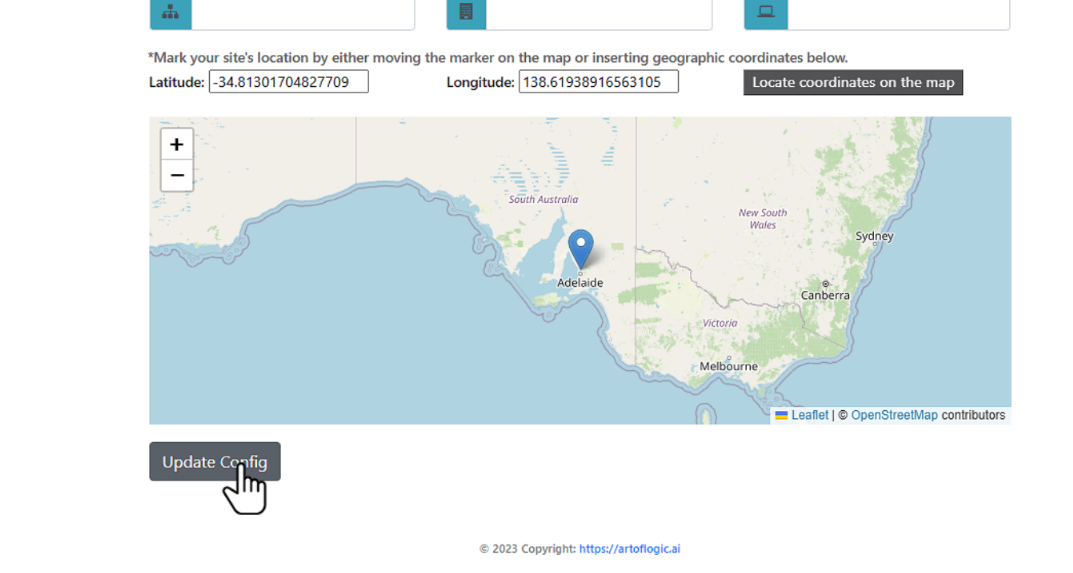Open the artoflogic.ai footer link
The width and height of the screenshot is (1073, 573).
(629, 549)
